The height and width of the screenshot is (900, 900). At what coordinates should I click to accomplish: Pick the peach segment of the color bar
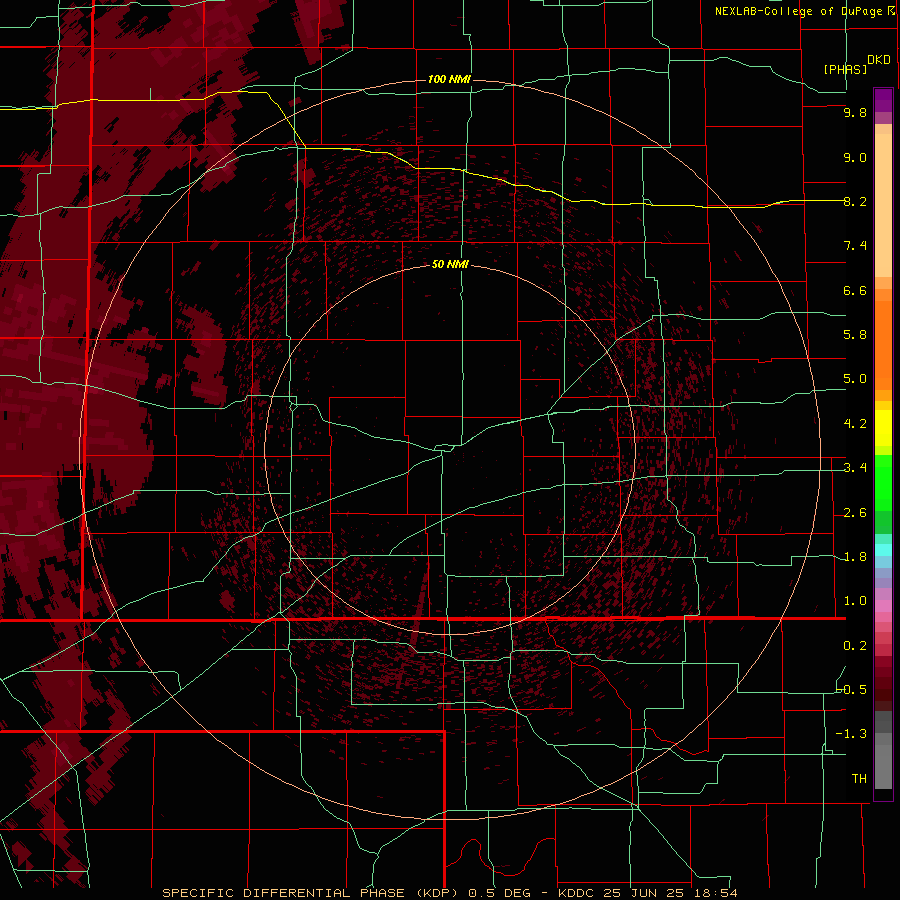(x=883, y=205)
